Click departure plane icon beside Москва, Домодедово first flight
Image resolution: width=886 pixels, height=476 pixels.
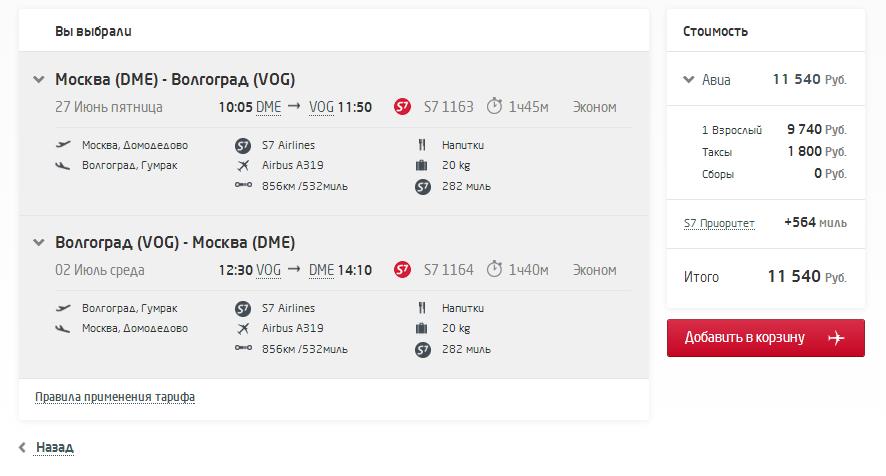click(64, 145)
